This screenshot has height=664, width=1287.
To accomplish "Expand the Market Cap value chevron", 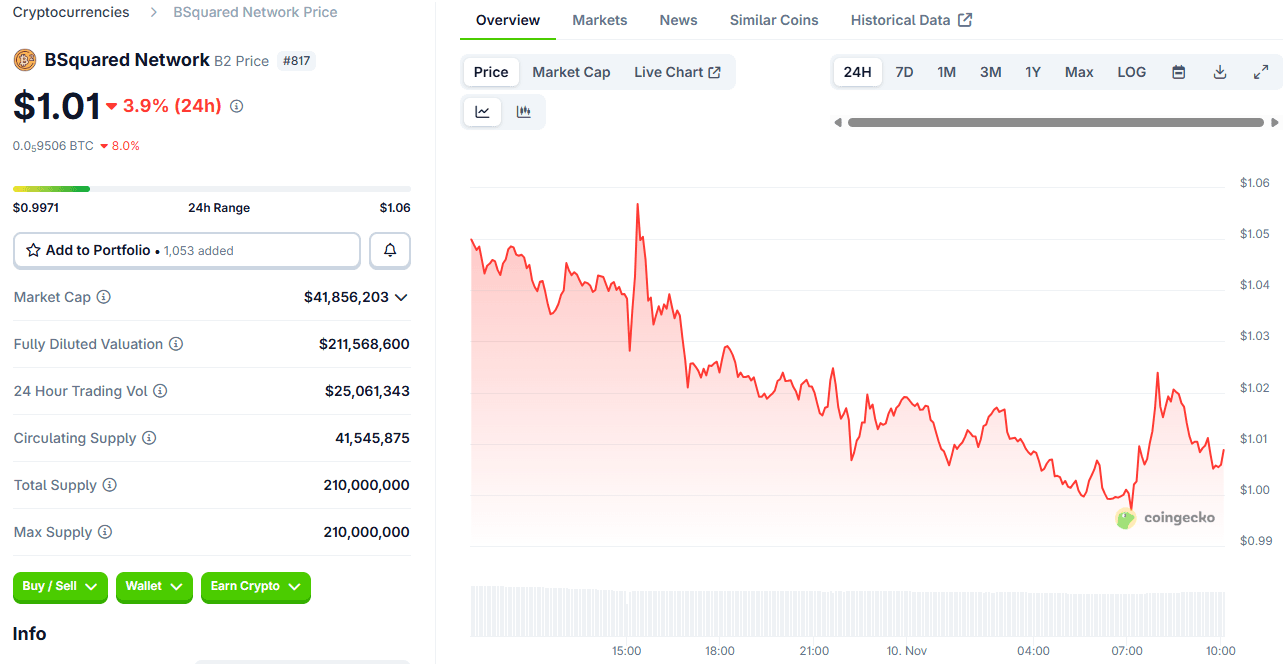I will point(401,297).
